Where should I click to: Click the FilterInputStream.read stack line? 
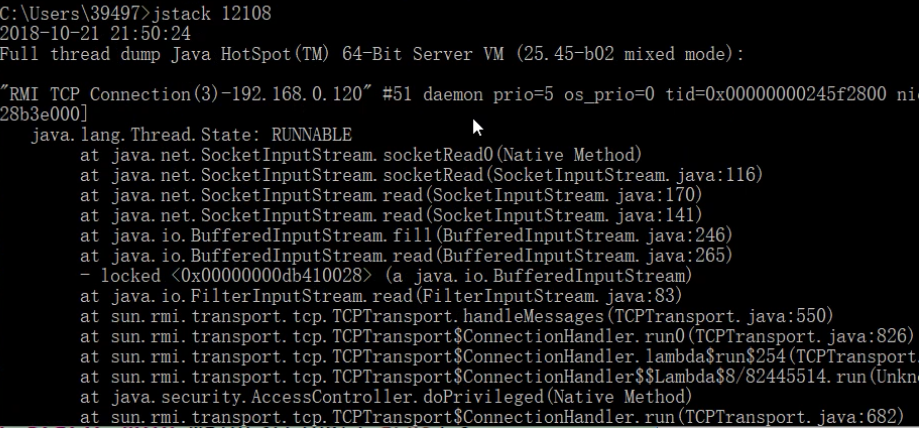tap(381, 295)
